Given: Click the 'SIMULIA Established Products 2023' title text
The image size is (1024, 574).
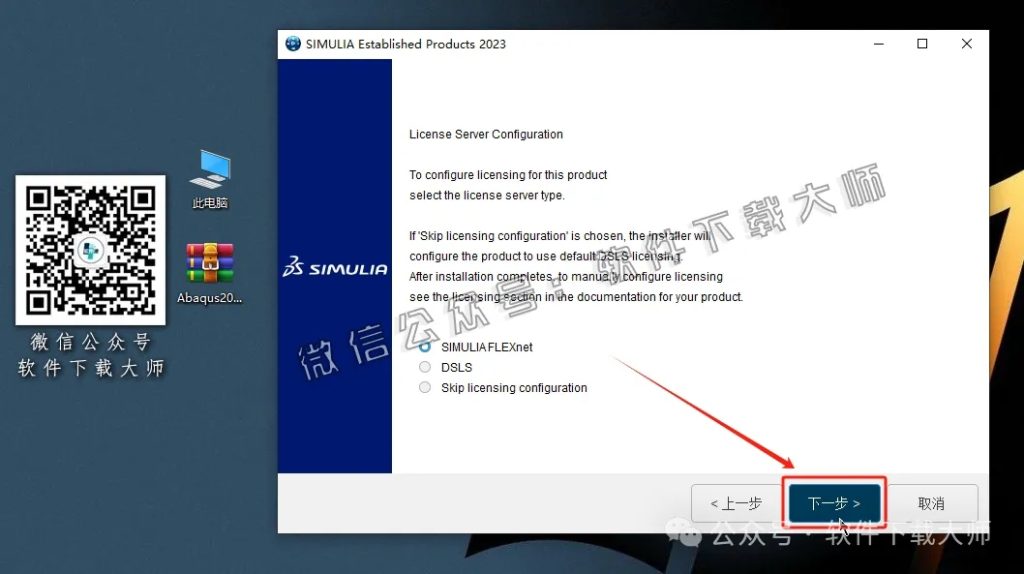Looking at the screenshot, I should click(406, 44).
